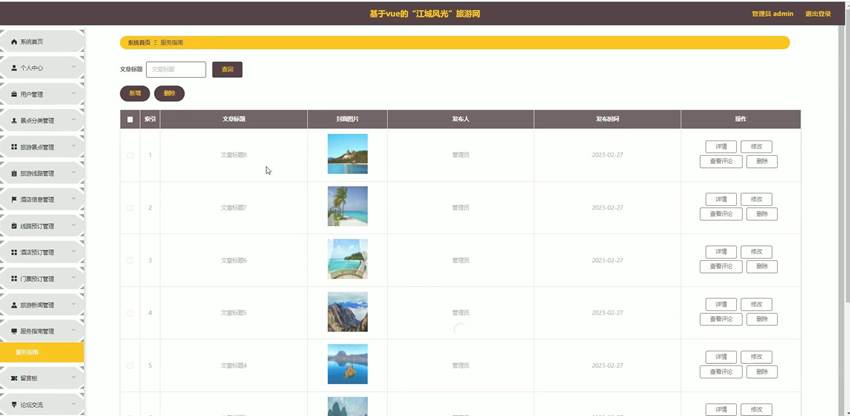Expand the 景点分类管理 menu arrow
Viewport: 850px width, 416px height.
coord(74,120)
